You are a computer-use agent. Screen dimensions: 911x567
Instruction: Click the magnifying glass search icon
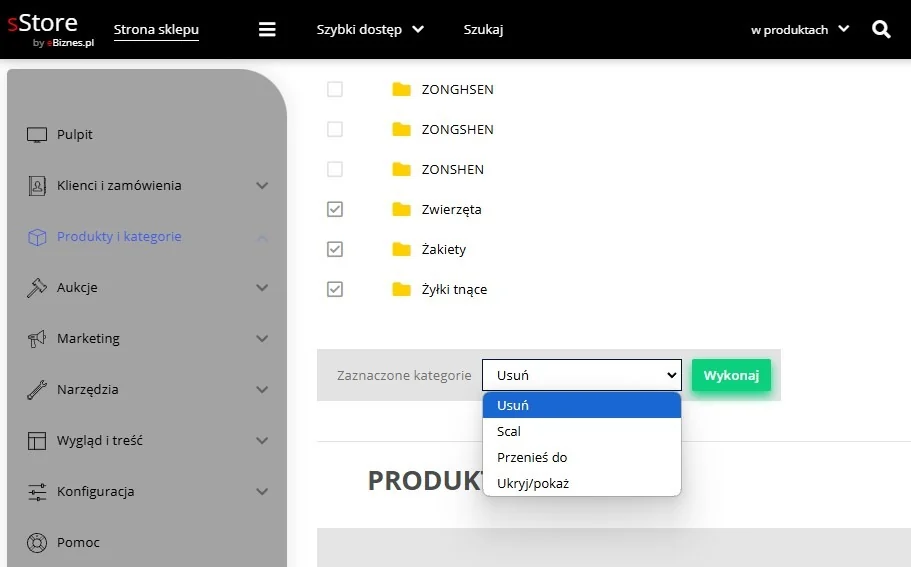click(x=881, y=29)
